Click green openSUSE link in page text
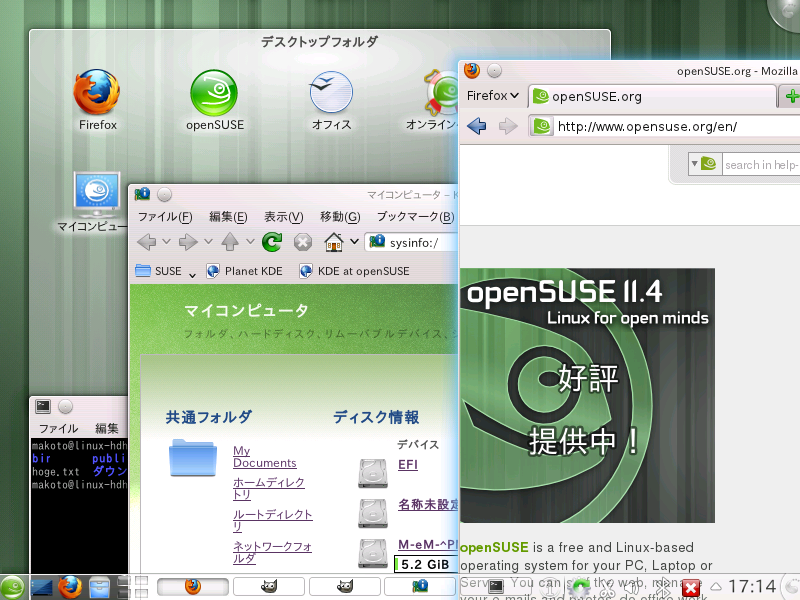The height and width of the screenshot is (600, 800). (494, 547)
